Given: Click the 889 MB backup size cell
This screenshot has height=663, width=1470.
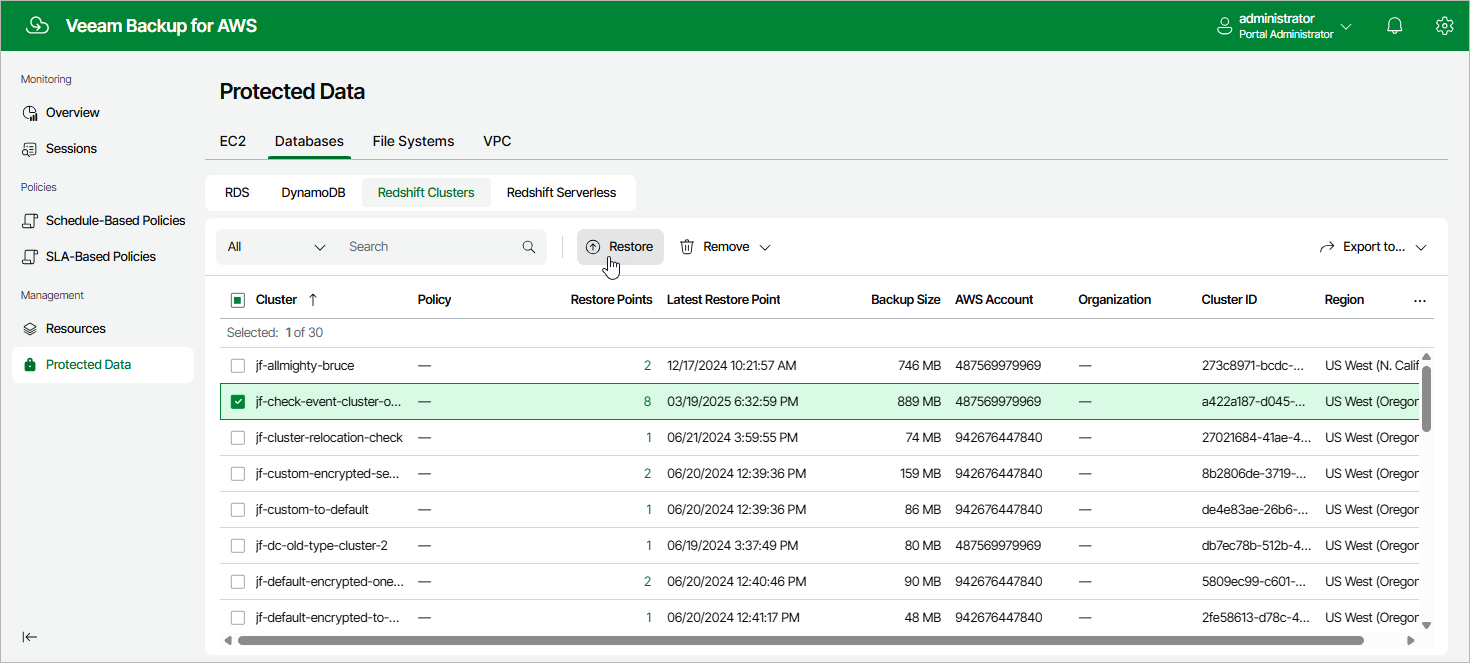Looking at the screenshot, I should click(919, 402).
